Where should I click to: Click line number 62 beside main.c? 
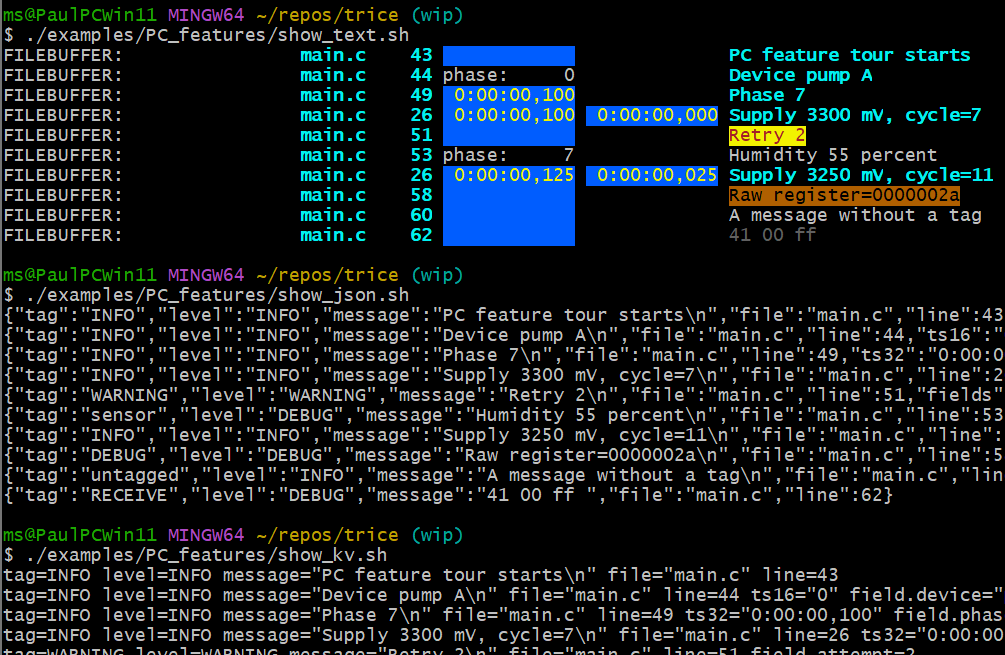tap(421, 235)
